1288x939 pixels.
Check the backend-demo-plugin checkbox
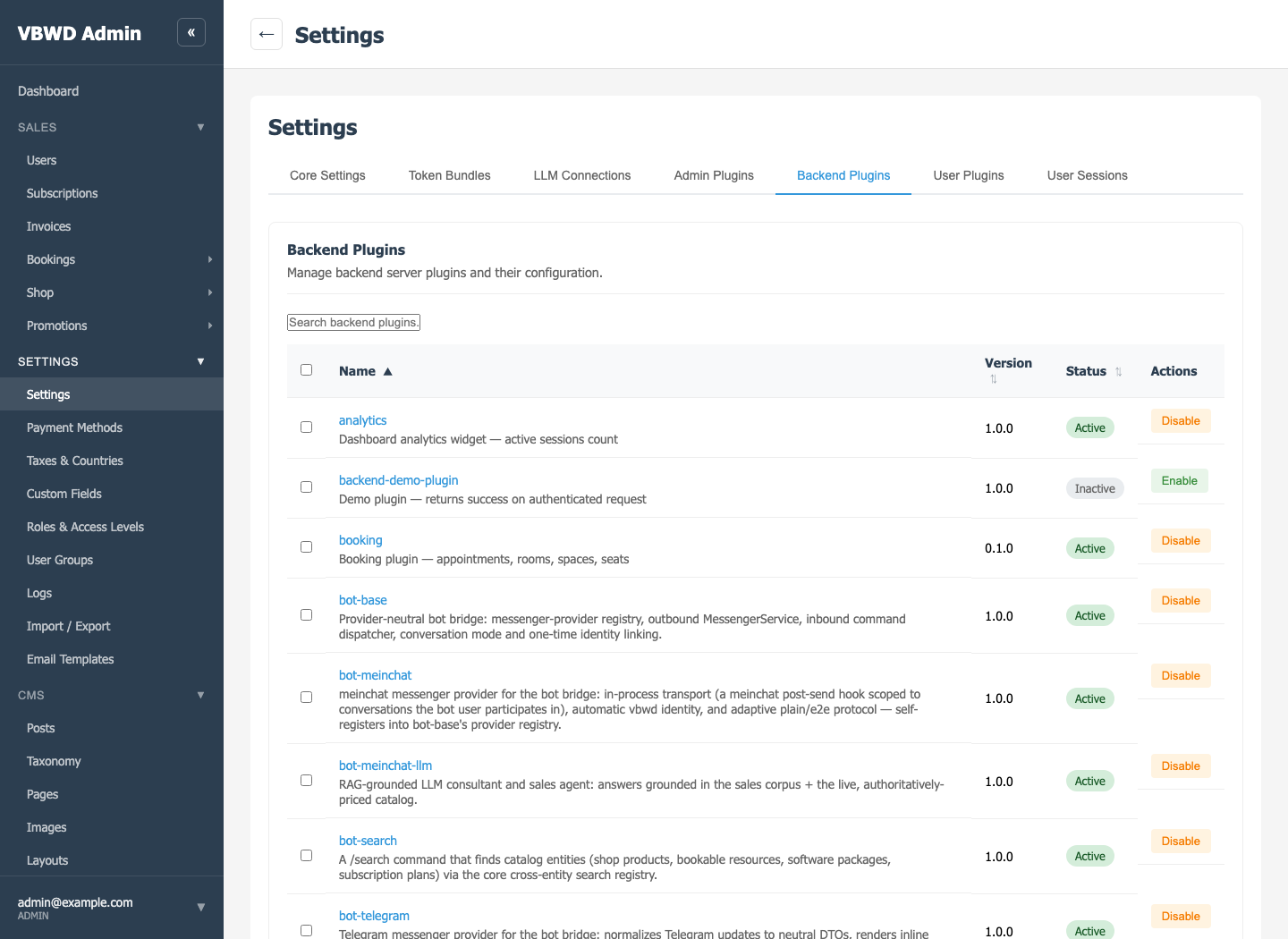(307, 487)
